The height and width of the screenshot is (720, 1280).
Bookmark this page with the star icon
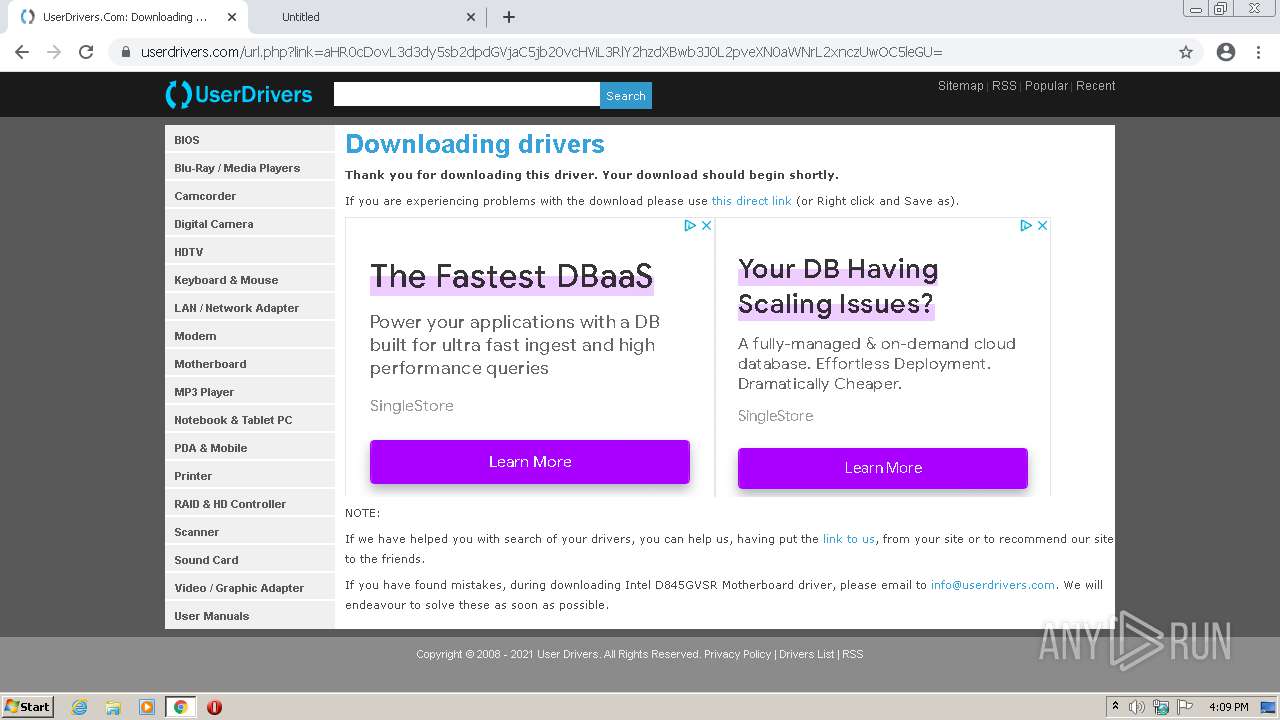point(1186,52)
